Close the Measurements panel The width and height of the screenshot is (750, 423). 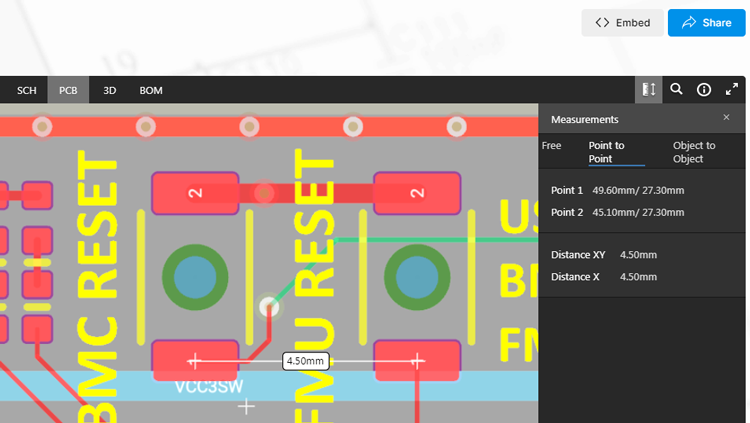(726, 118)
